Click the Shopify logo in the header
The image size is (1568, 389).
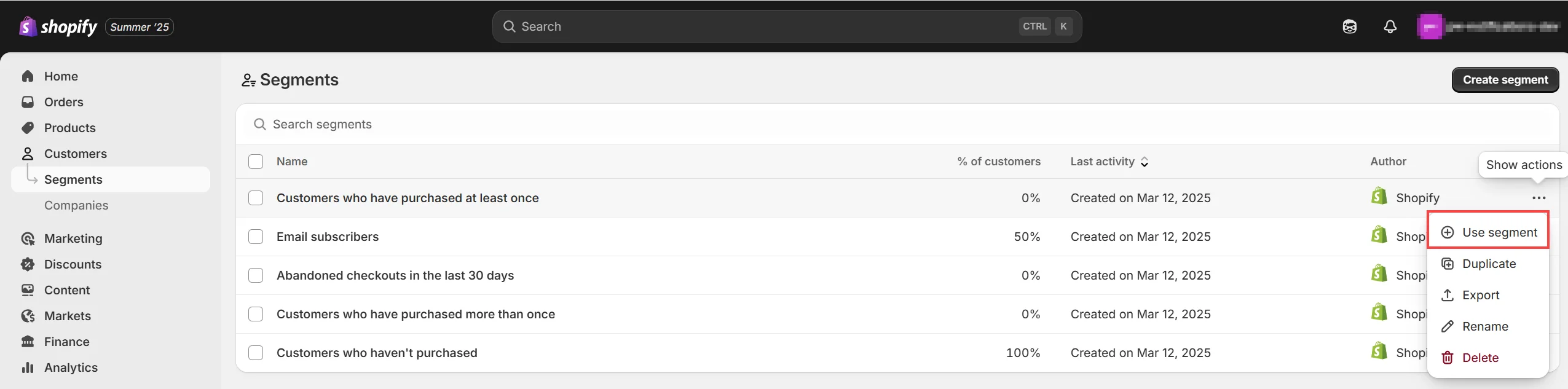click(x=58, y=27)
